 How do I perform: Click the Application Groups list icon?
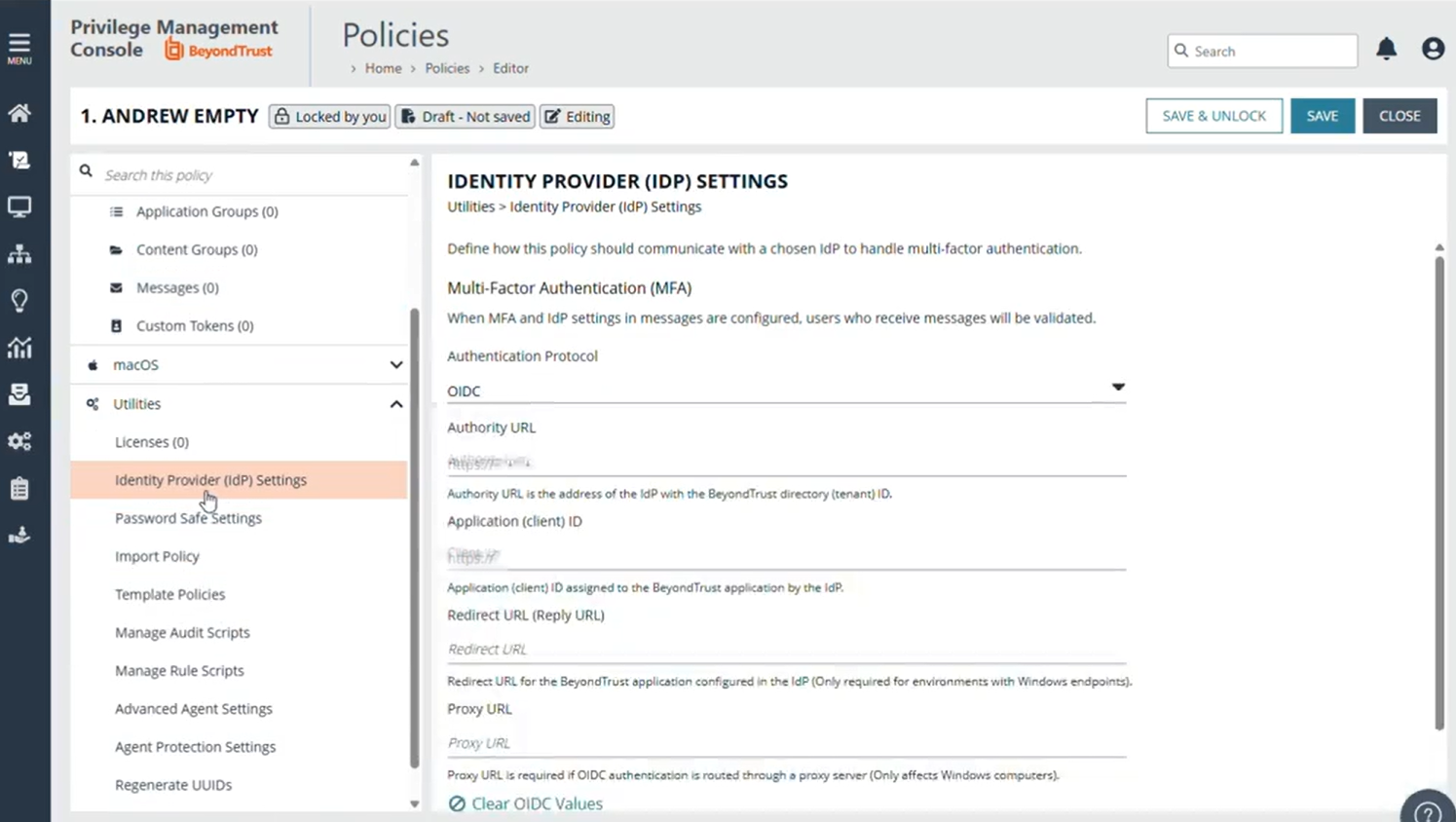pos(116,211)
